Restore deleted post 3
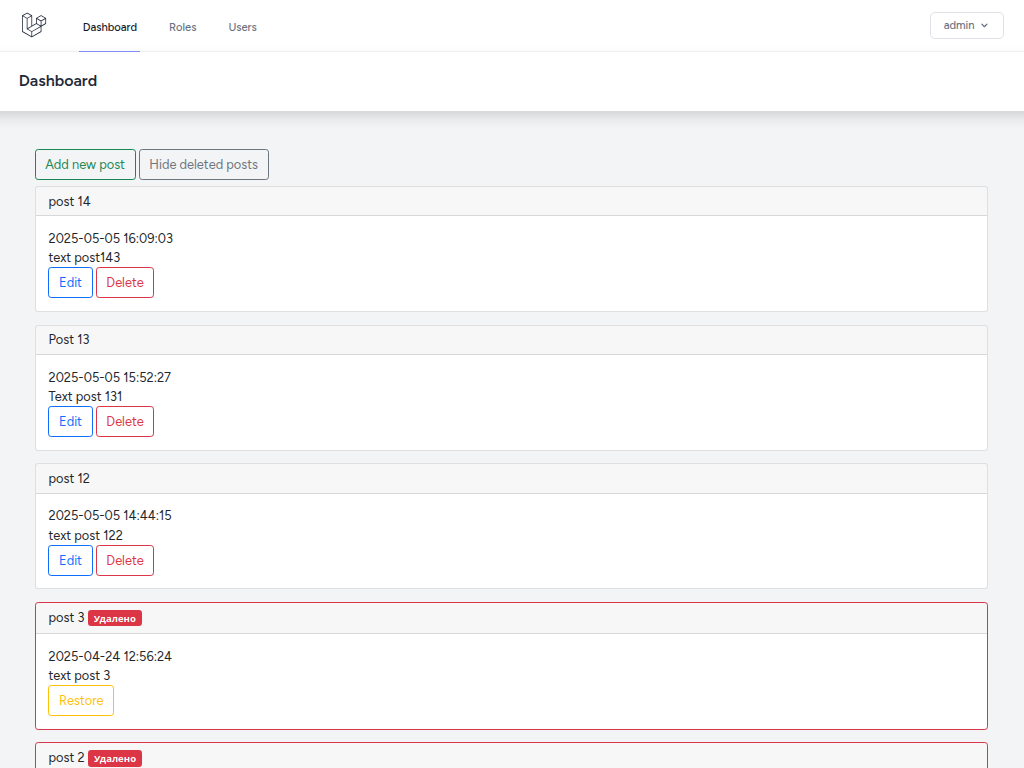This screenshot has height=768, width=1024. click(x=80, y=700)
